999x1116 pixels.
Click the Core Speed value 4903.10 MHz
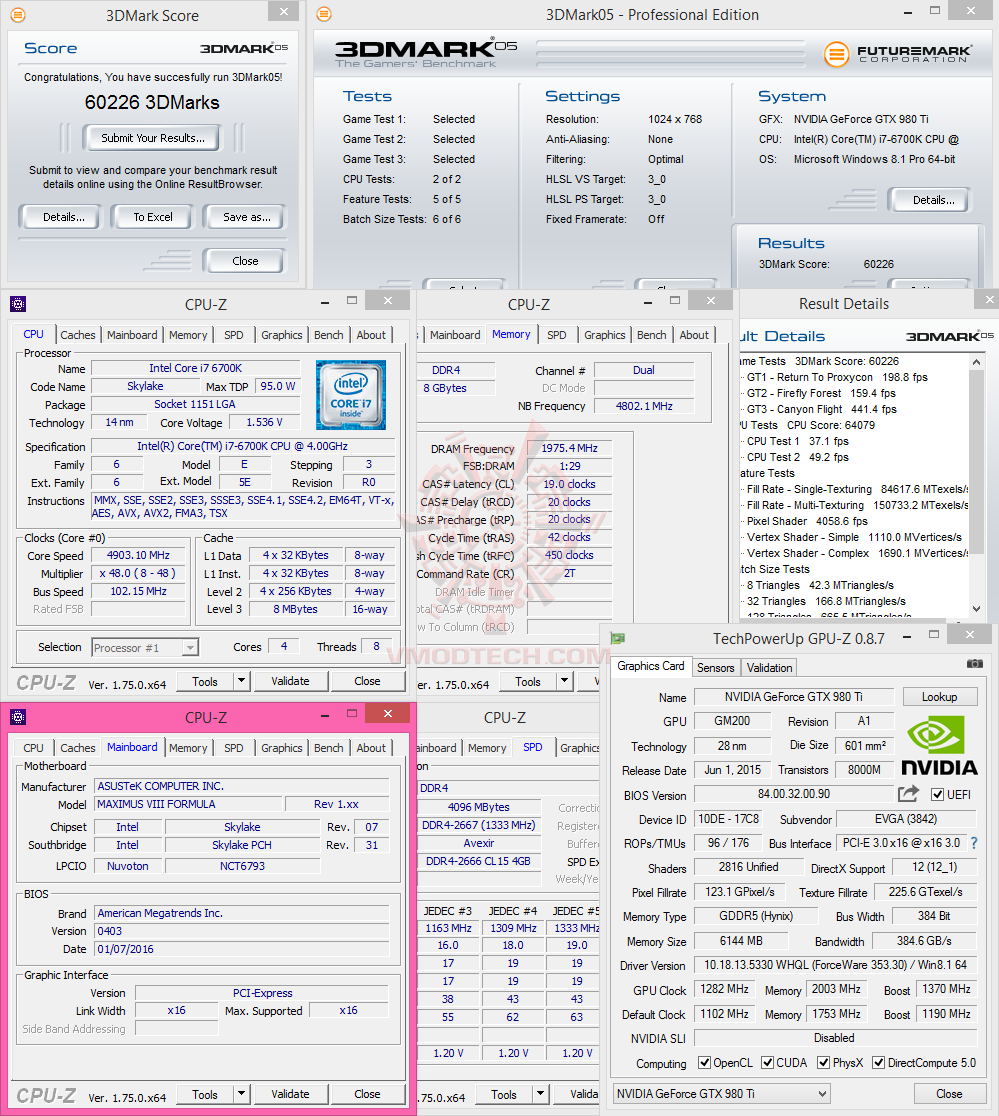(x=138, y=555)
